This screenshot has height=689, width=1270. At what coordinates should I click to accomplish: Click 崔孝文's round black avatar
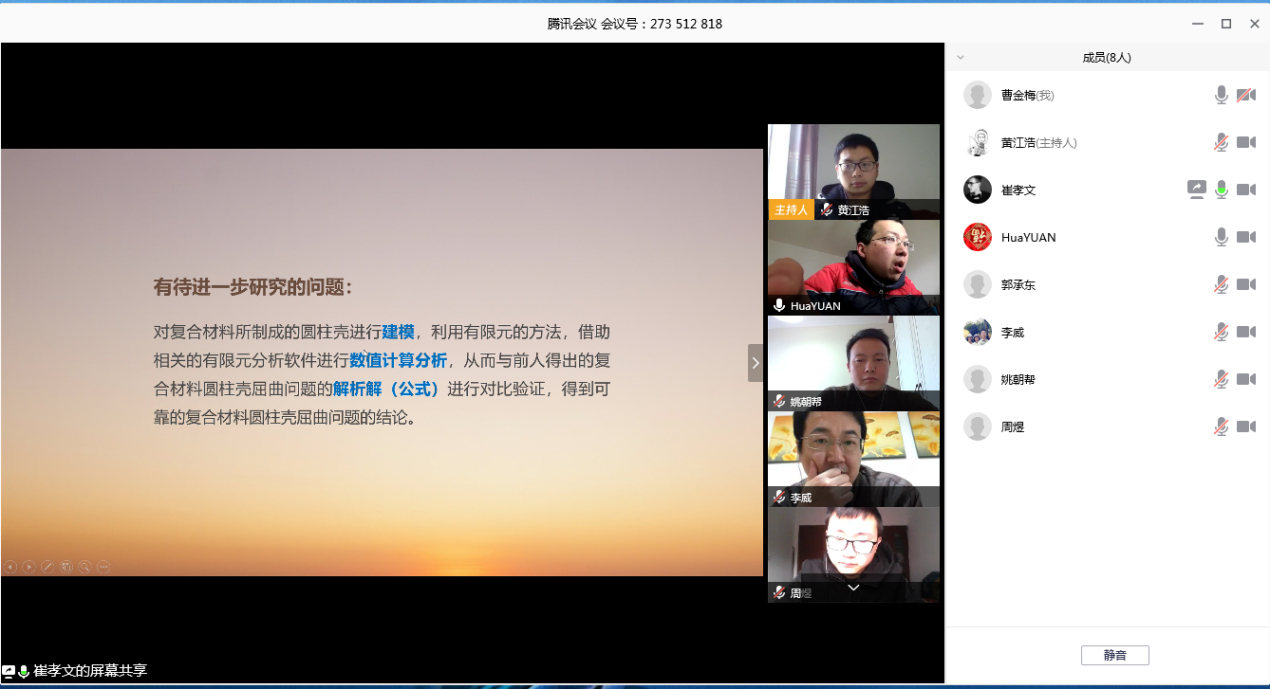[977, 190]
